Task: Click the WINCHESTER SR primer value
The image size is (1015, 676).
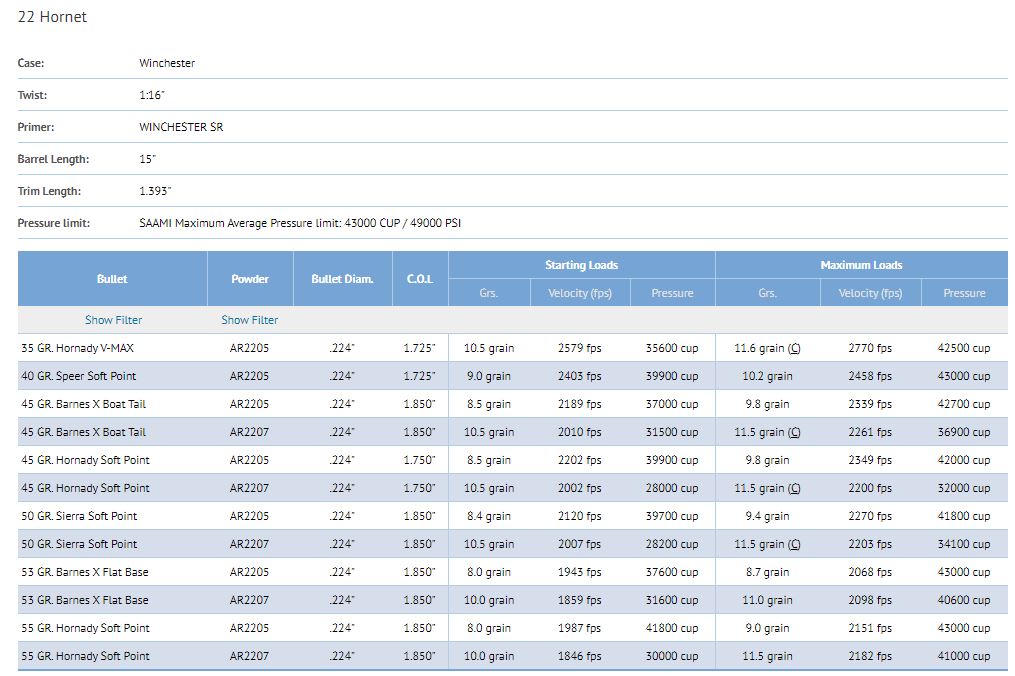Action: pos(181,127)
